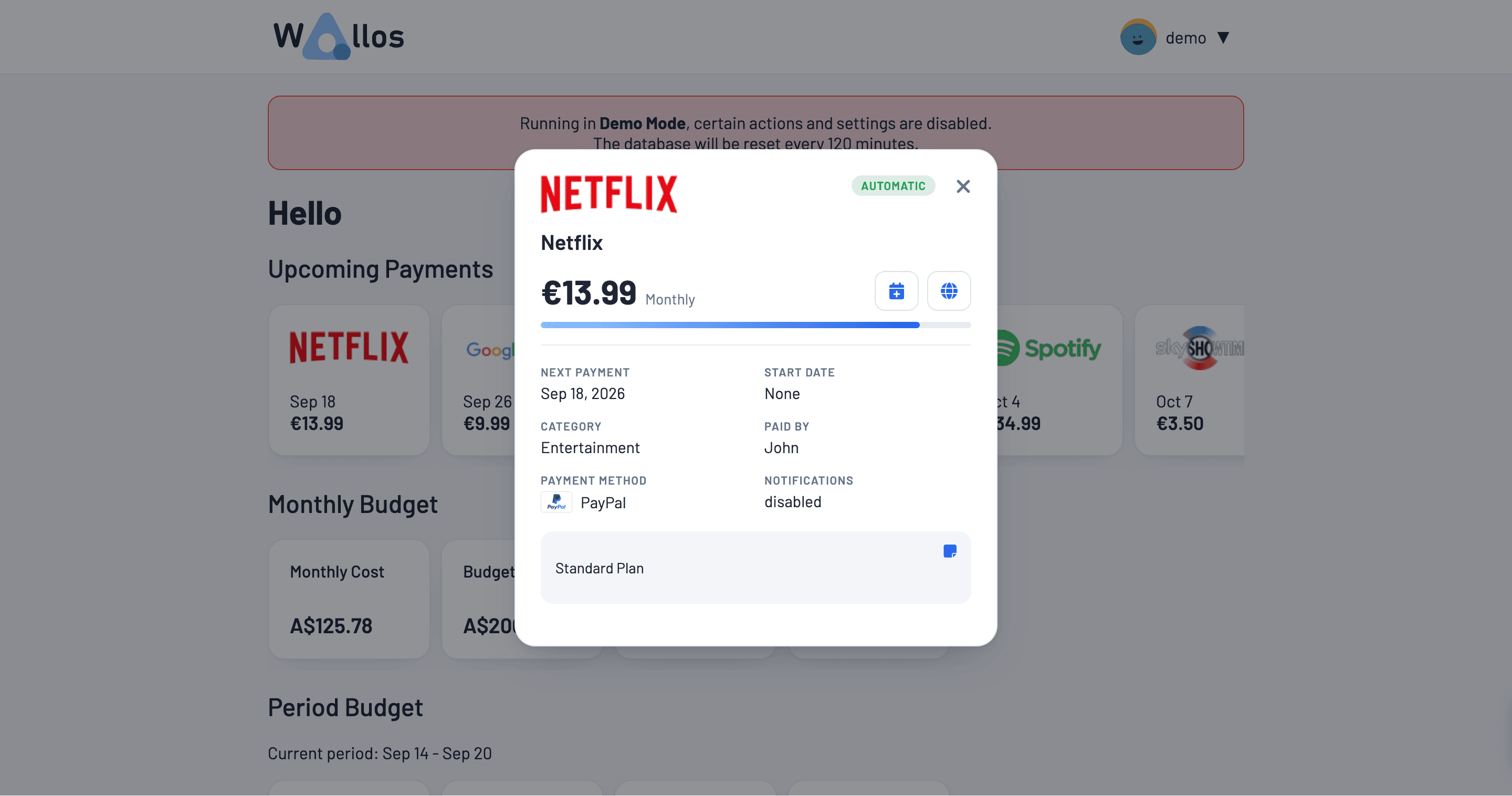The height and width of the screenshot is (796, 1512).
Task: Click the Monthly Cost A$125.78 card
Action: [349, 599]
